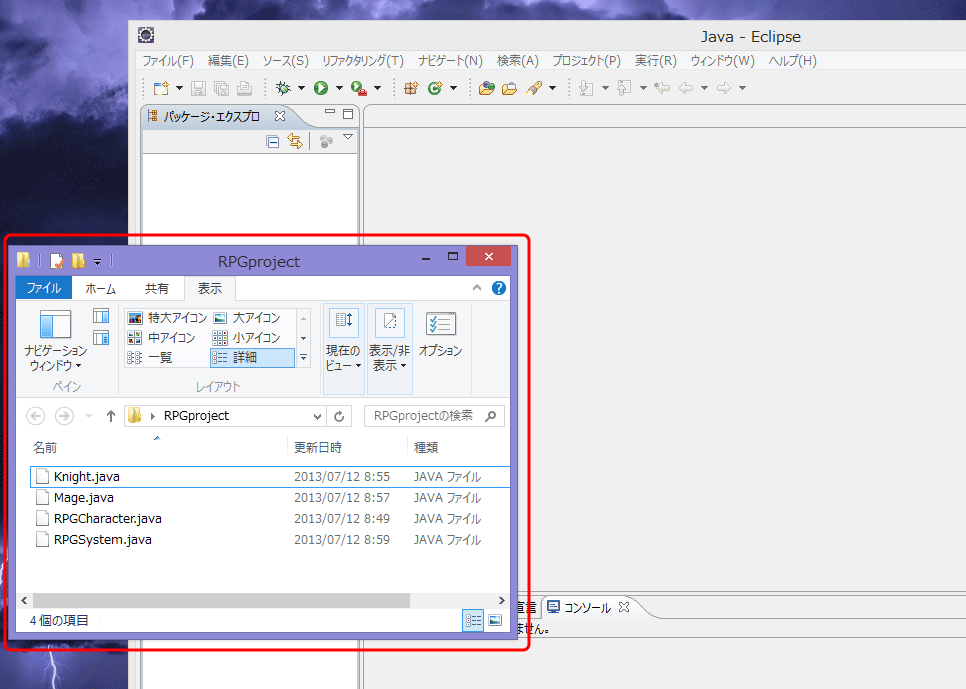Click the Next Annotation icon in Eclipse
Screen dimensions: 966x689
(586, 88)
